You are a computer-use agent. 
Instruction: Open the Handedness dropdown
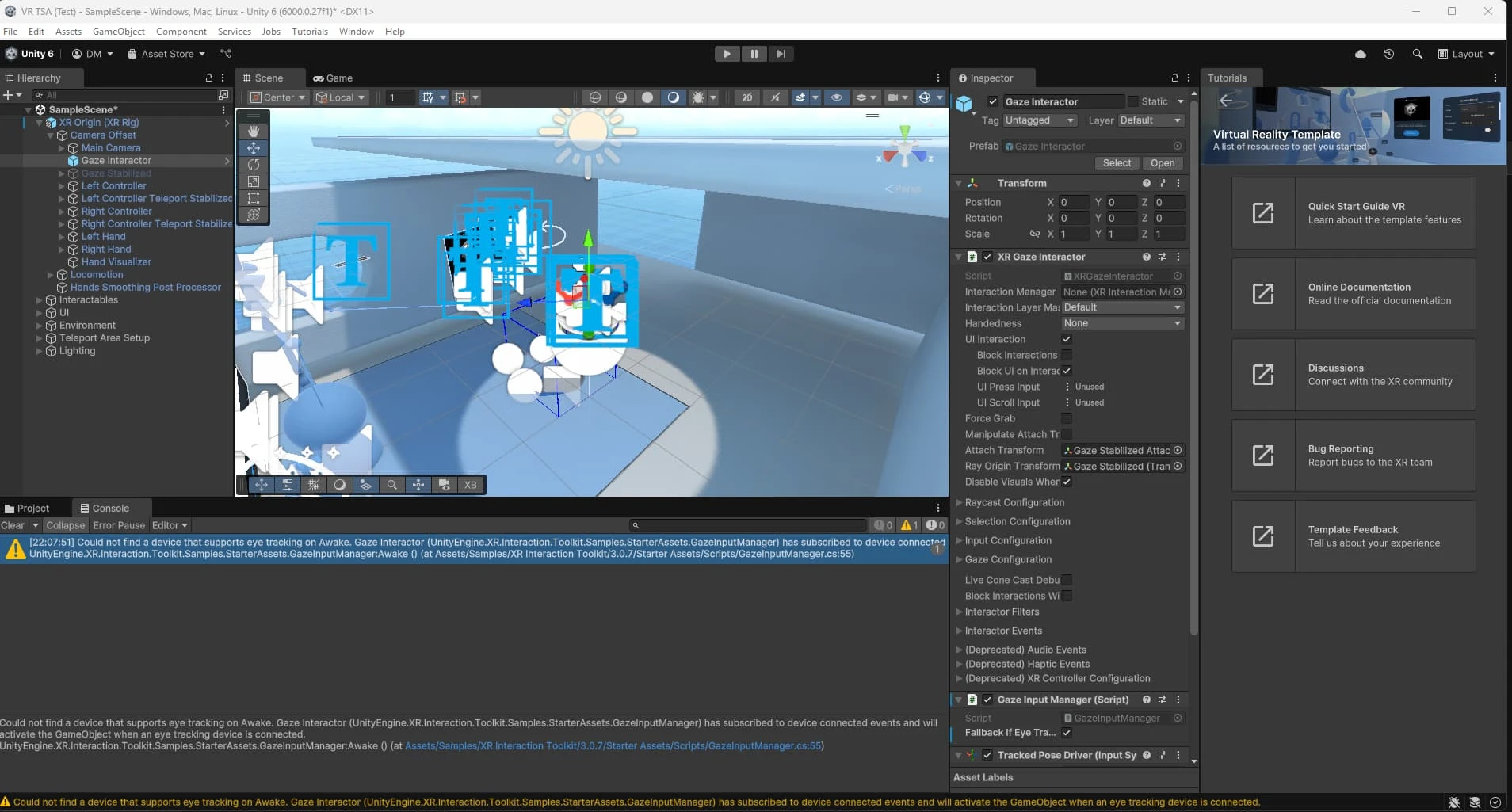1121,323
